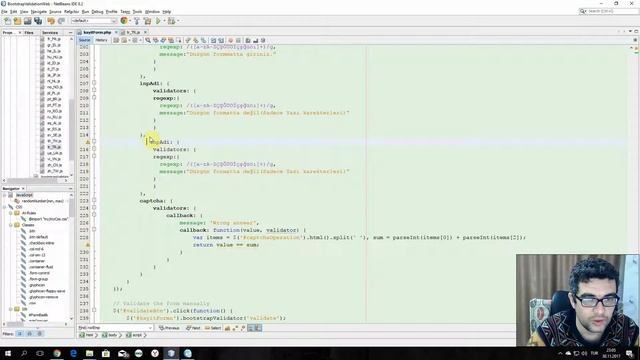Click the Open Project toolbar icon

(27, 21)
